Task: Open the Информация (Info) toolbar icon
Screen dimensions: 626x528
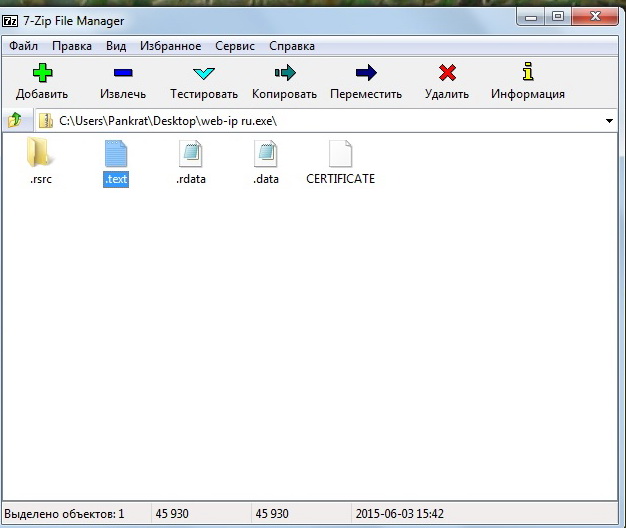Action: coord(528,71)
